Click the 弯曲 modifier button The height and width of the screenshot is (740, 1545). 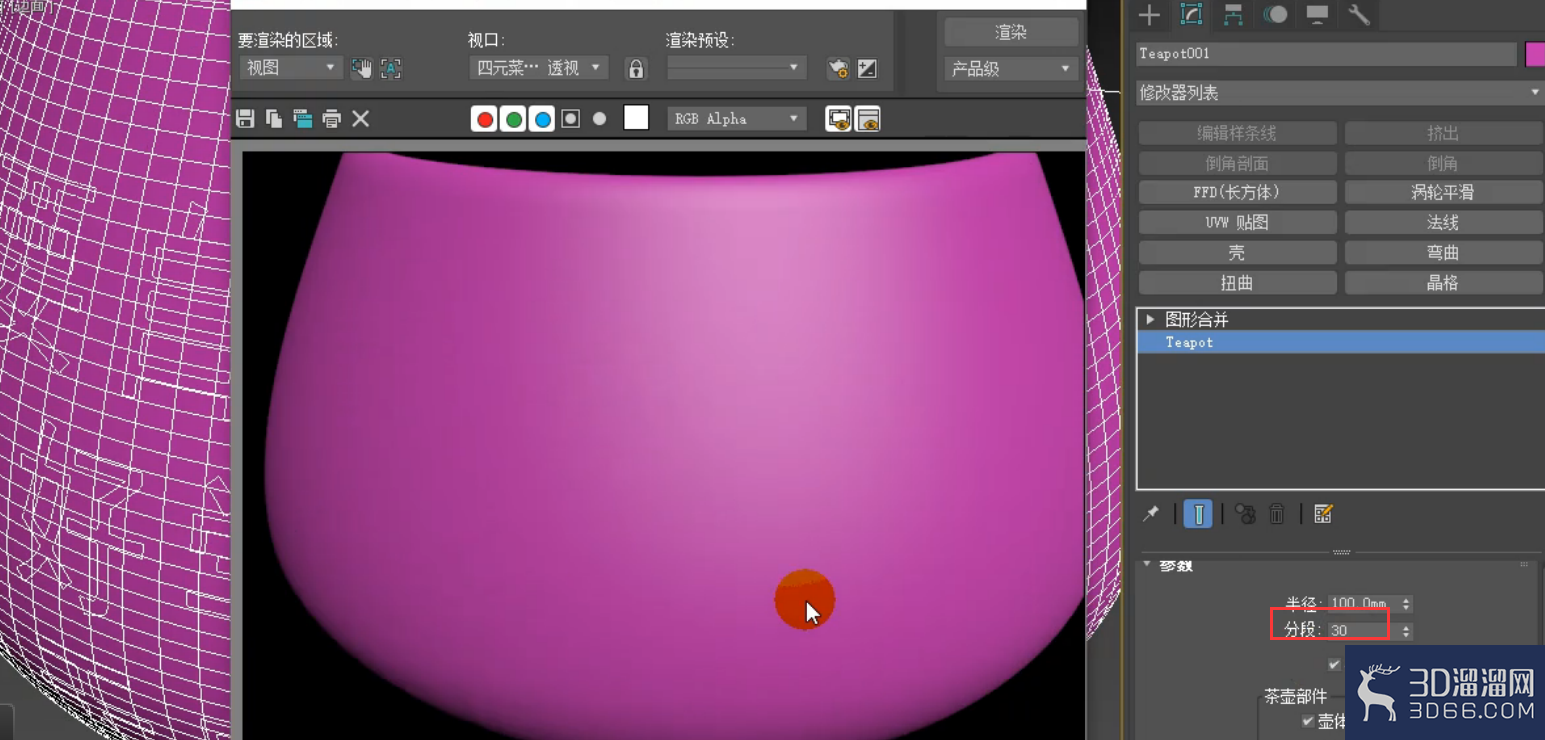click(1444, 253)
